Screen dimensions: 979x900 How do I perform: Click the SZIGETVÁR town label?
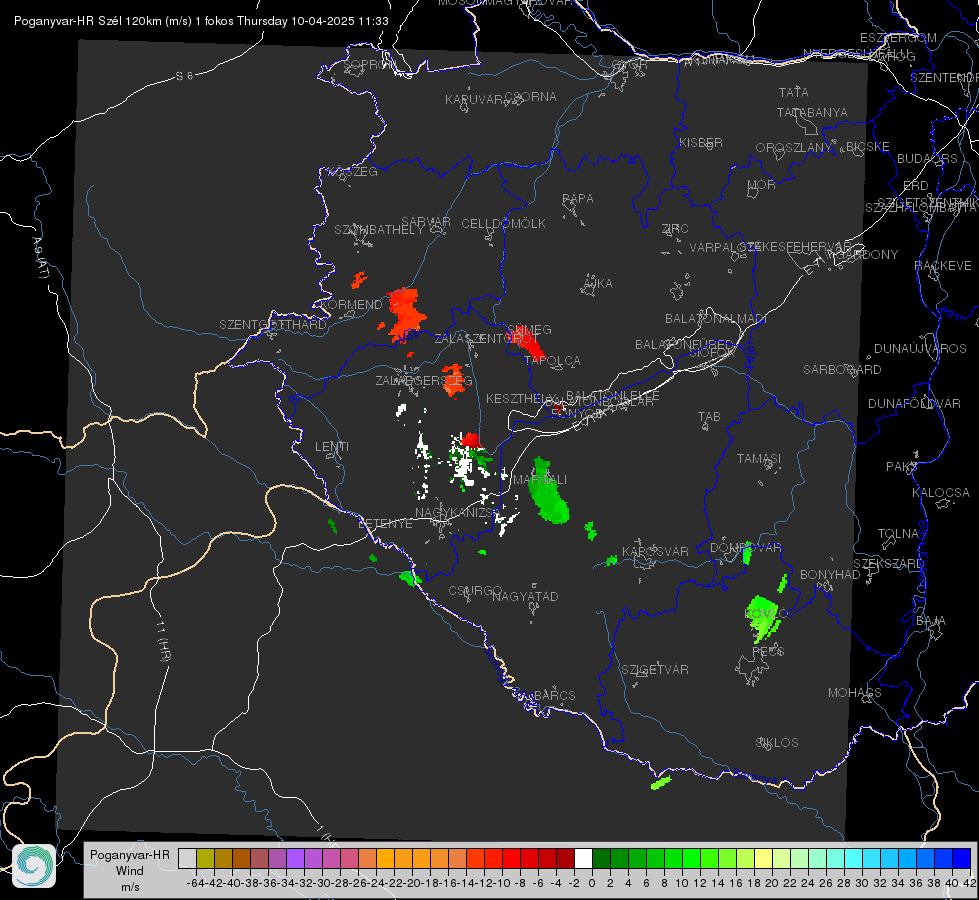tap(654, 670)
